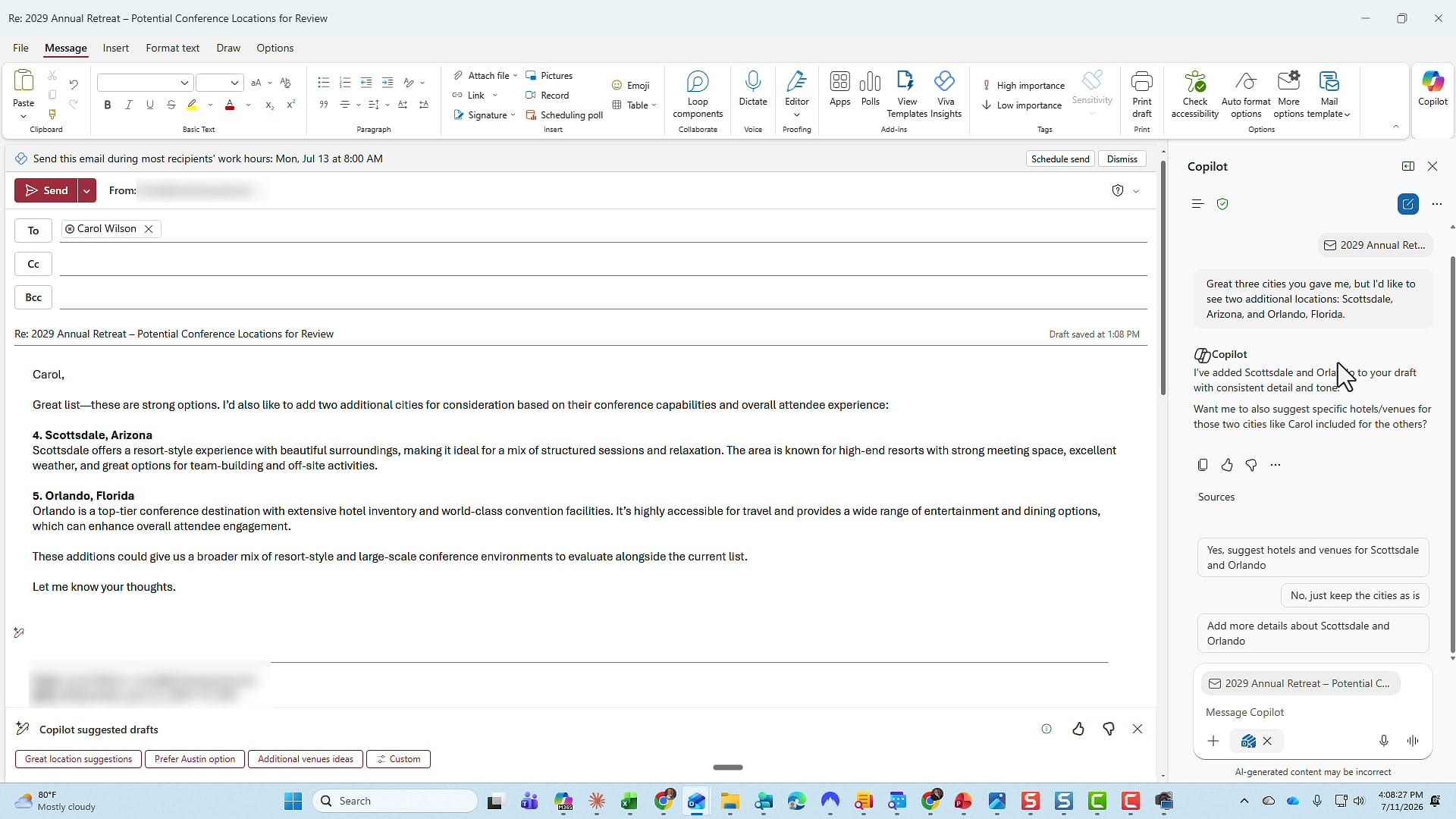Thumbs down the Copilot response
Viewport: 1456px width, 819px height.
point(1251,465)
